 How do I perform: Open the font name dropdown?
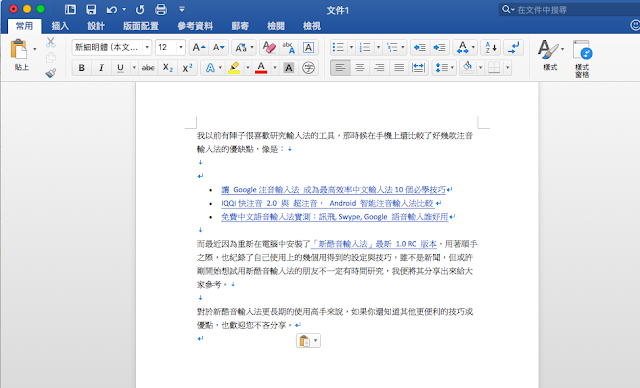point(147,48)
